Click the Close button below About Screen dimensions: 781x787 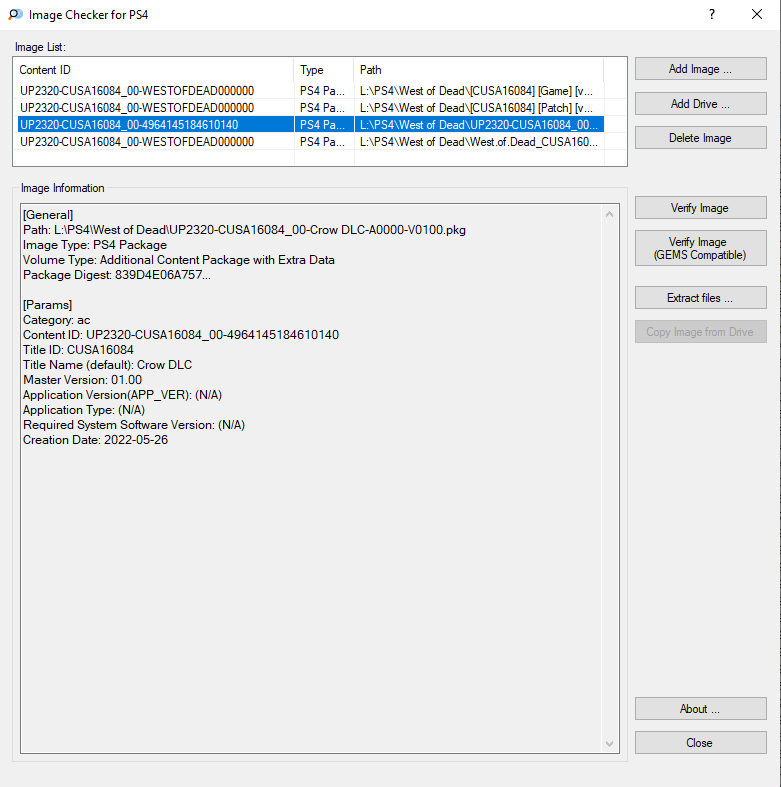(700, 743)
